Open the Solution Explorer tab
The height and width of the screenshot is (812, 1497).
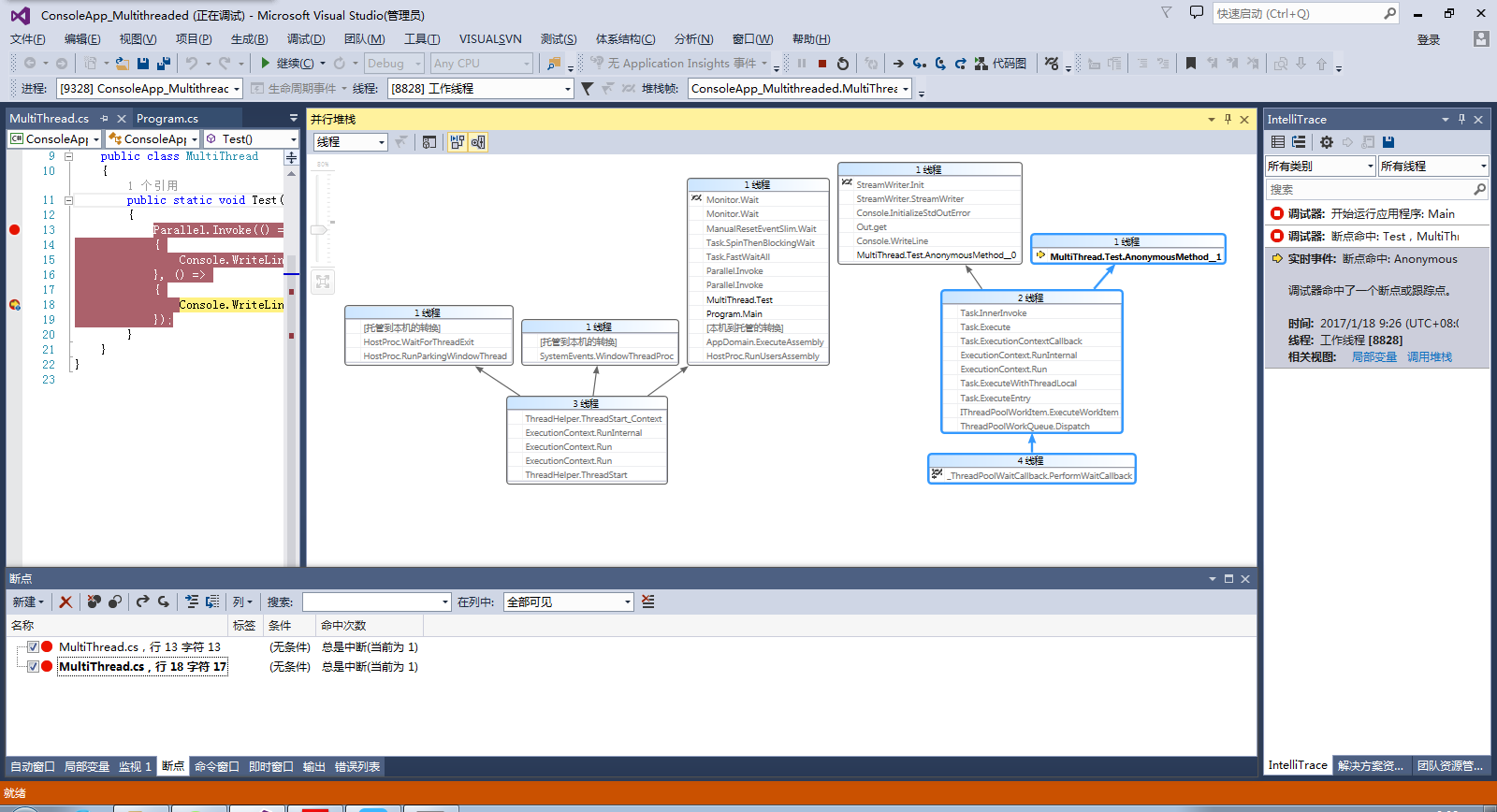(1371, 765)
